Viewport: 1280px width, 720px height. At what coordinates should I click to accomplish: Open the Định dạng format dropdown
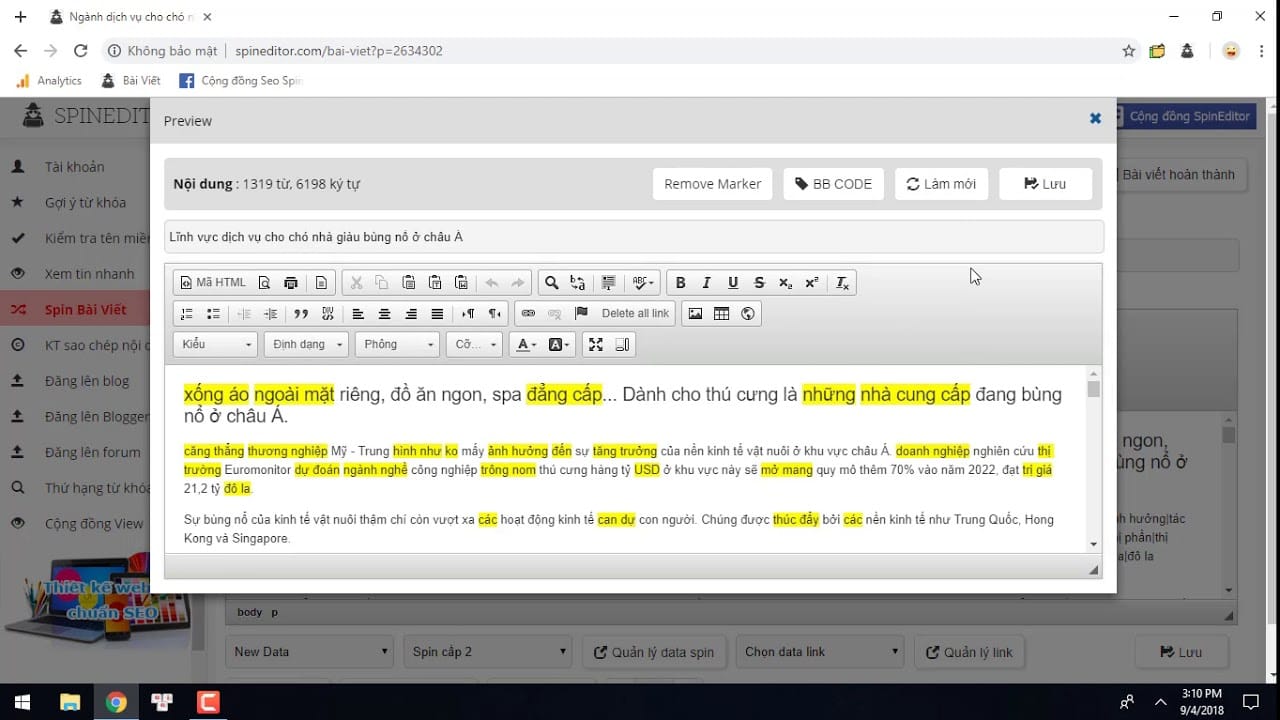point(306,345)
